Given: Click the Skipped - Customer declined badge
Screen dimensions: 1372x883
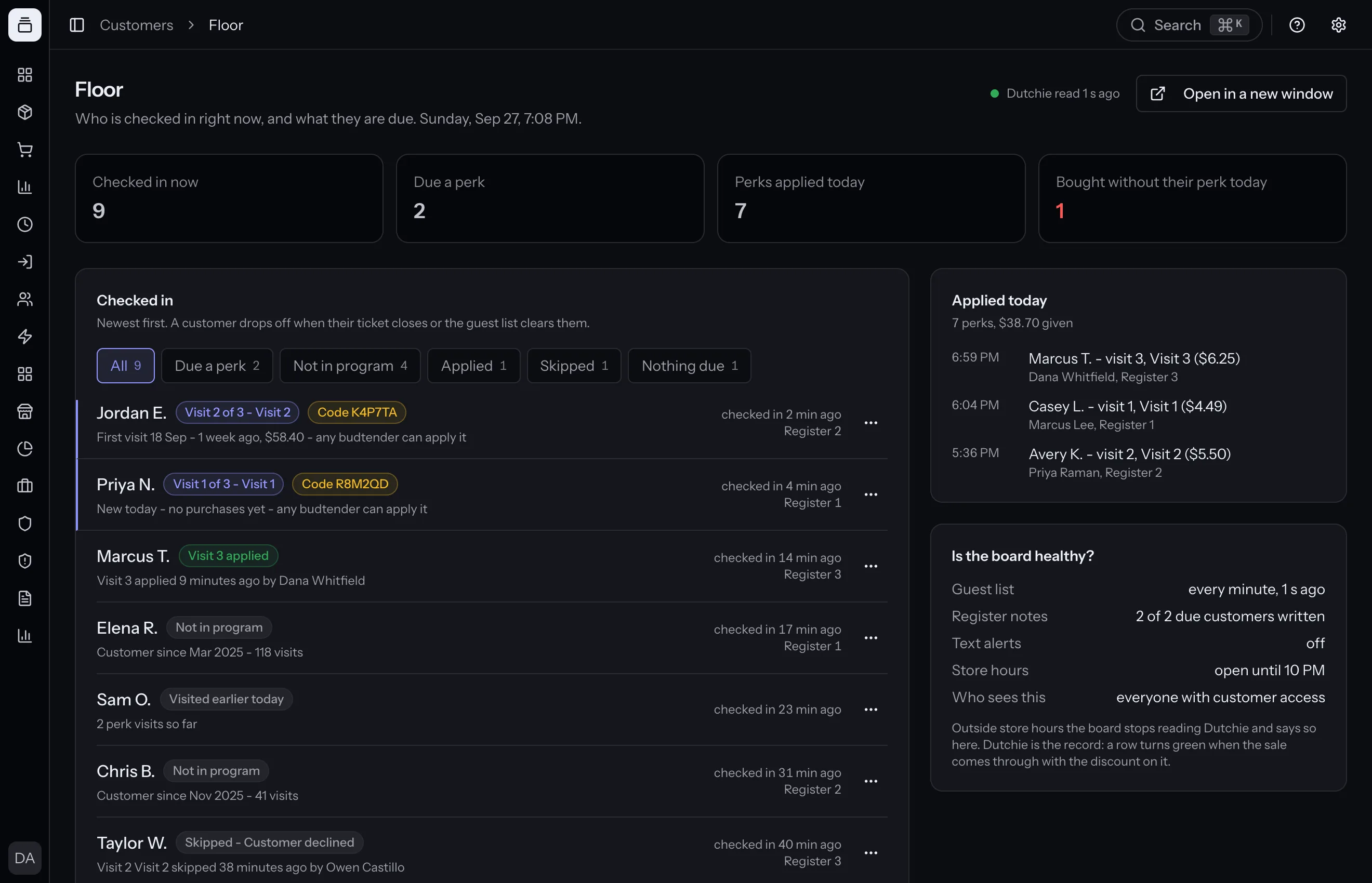Looking at the screenshot, I should coord(269,842).
